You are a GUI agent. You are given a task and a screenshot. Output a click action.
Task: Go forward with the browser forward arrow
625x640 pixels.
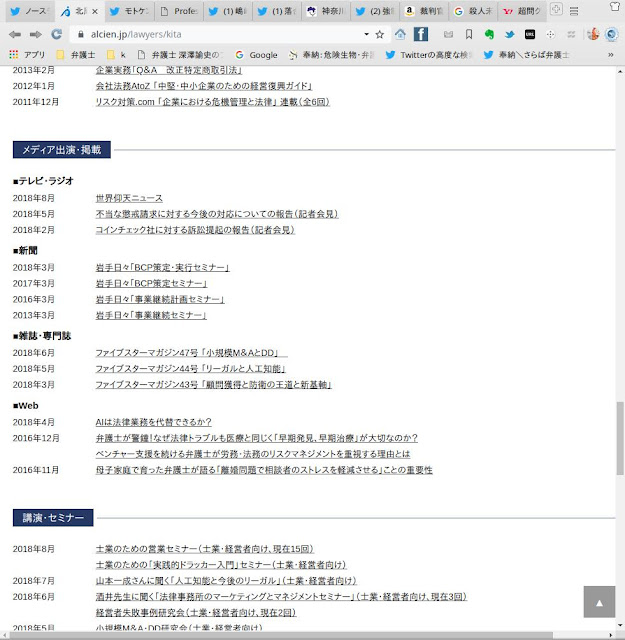point(36,35)
